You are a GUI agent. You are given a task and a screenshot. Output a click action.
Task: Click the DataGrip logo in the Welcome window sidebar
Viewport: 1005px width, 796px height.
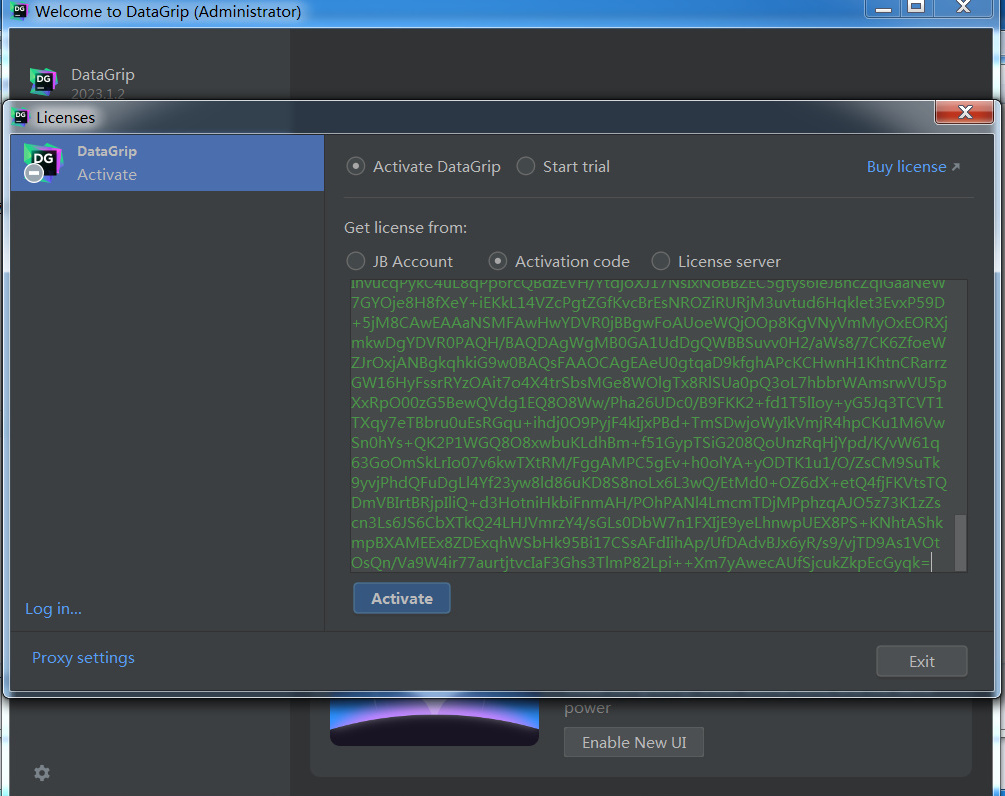(44, 81)
